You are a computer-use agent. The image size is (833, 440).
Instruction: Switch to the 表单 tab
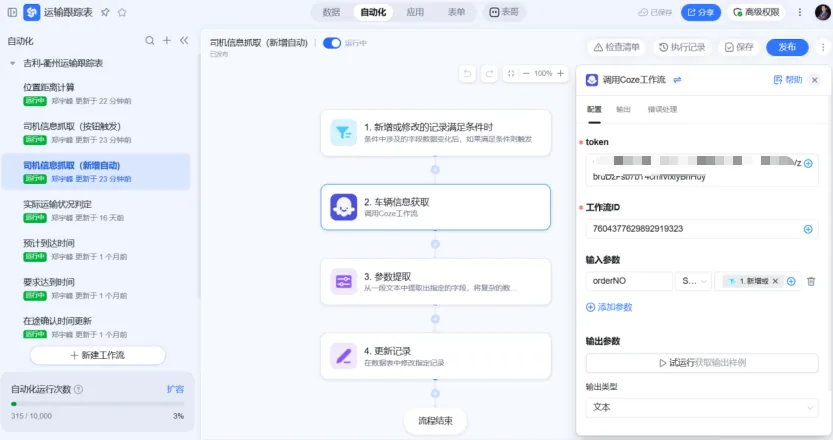pos(456,12)
